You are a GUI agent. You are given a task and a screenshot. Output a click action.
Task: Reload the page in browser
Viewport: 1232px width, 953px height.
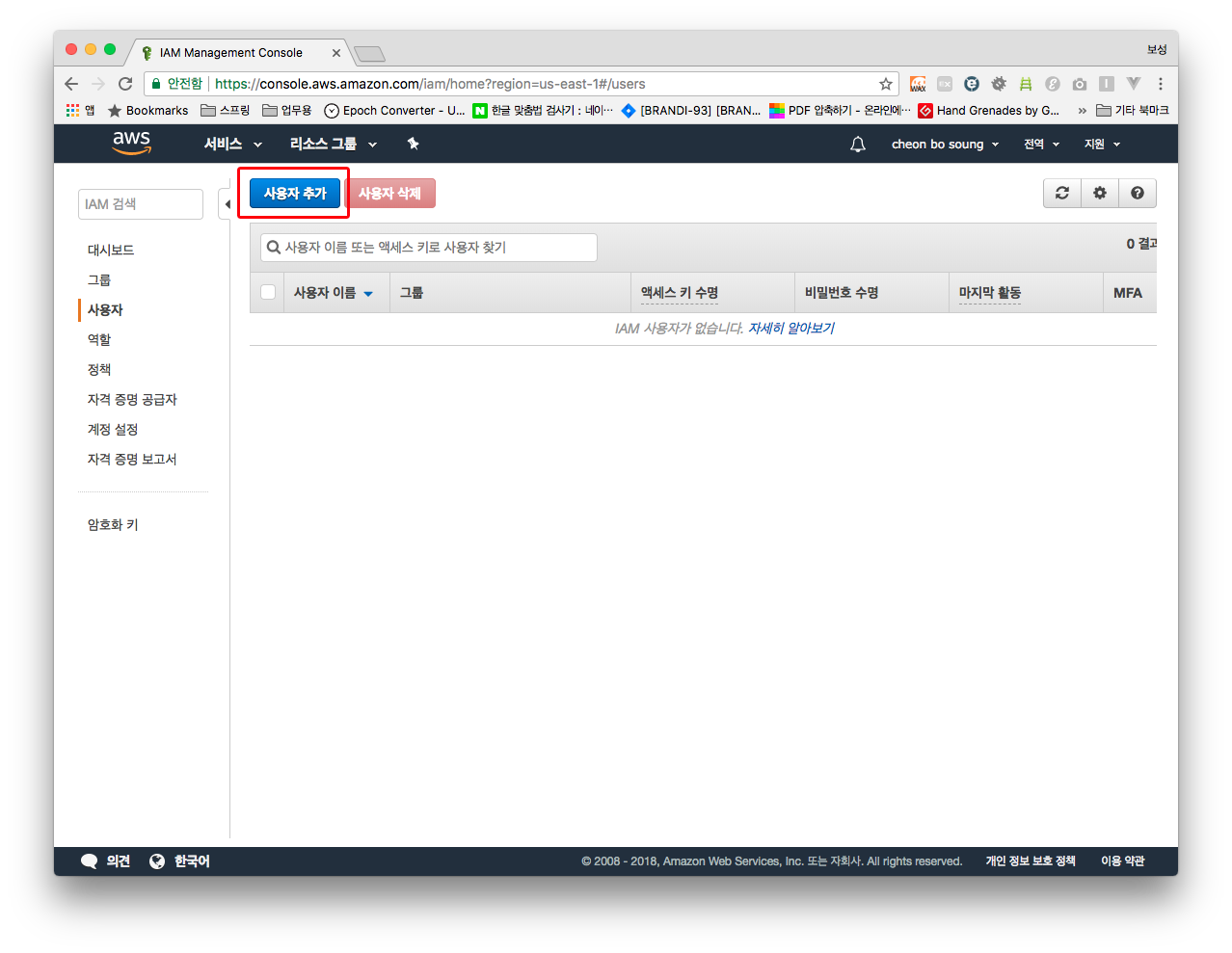(125, 84)
